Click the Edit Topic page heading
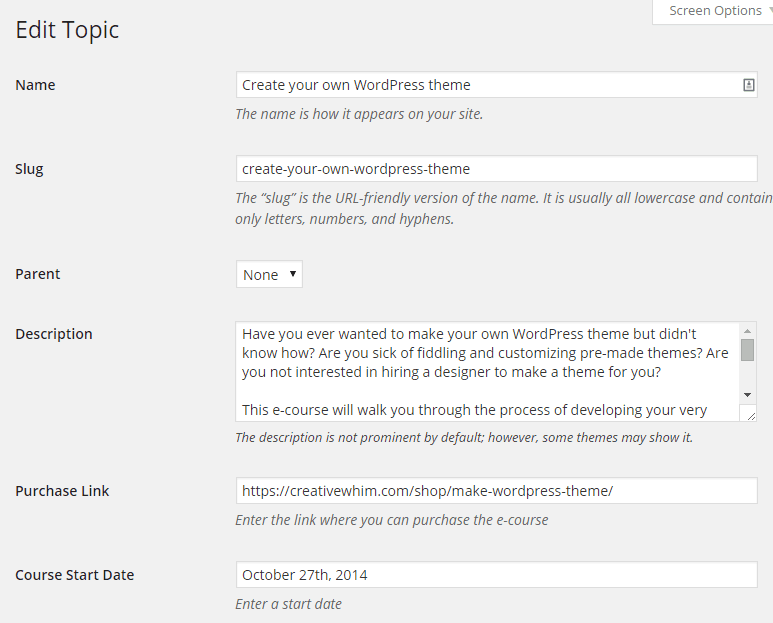 click(67, 30)
